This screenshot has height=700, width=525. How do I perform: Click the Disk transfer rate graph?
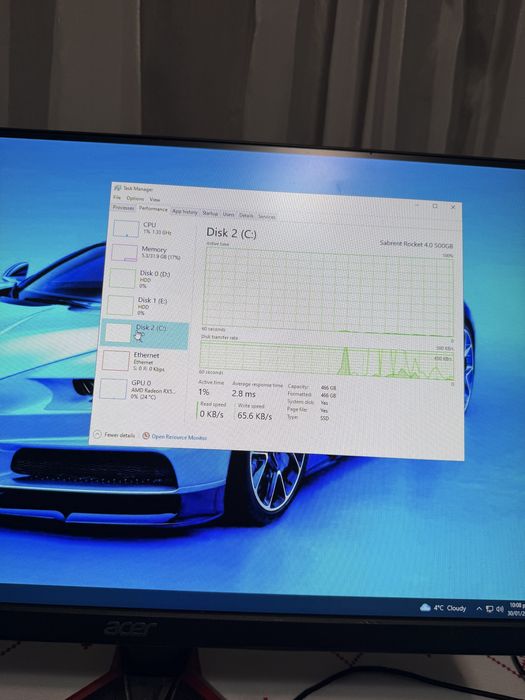[x=327, y=362]
